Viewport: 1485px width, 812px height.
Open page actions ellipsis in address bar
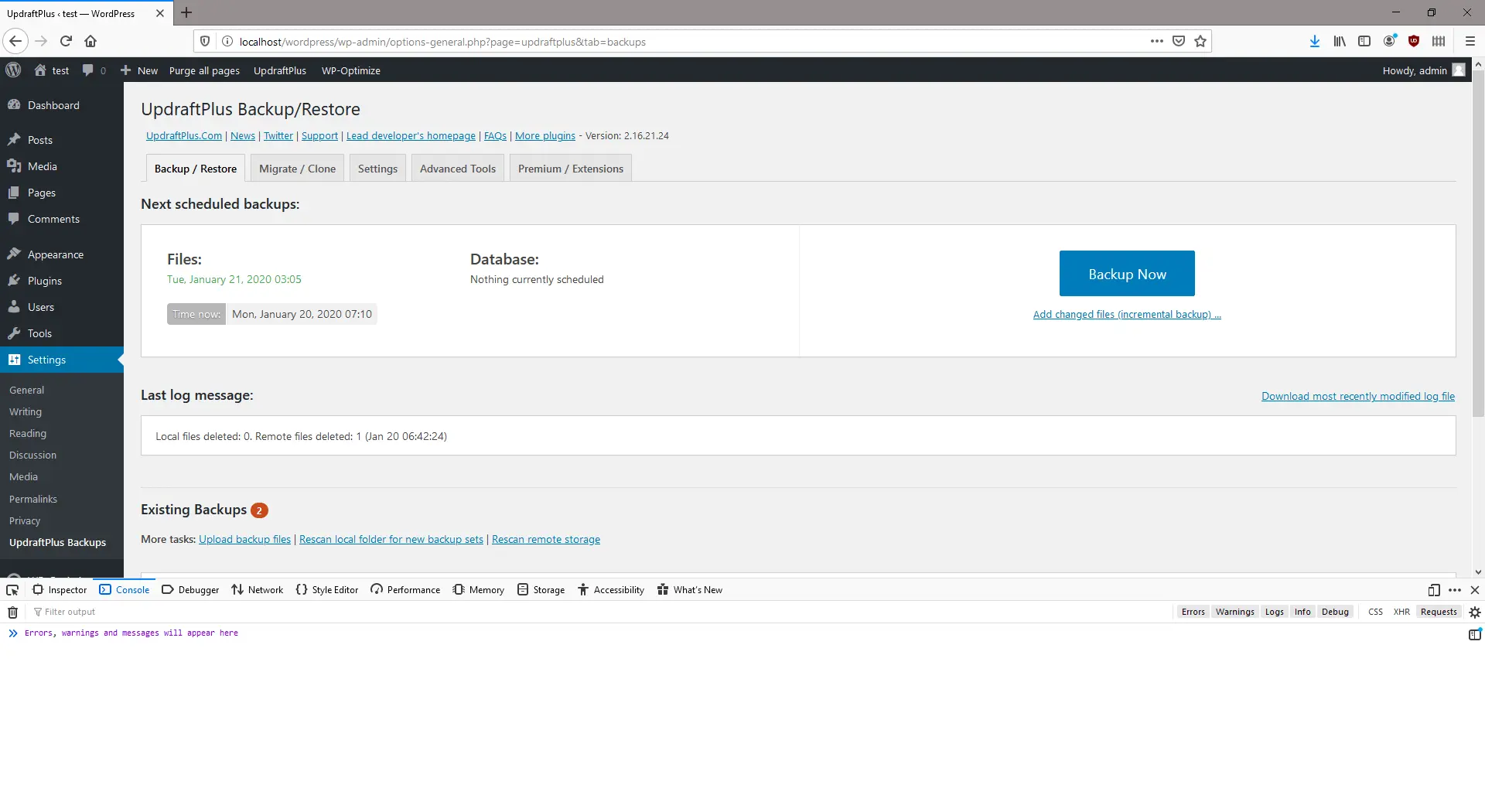coord(1157,41)
